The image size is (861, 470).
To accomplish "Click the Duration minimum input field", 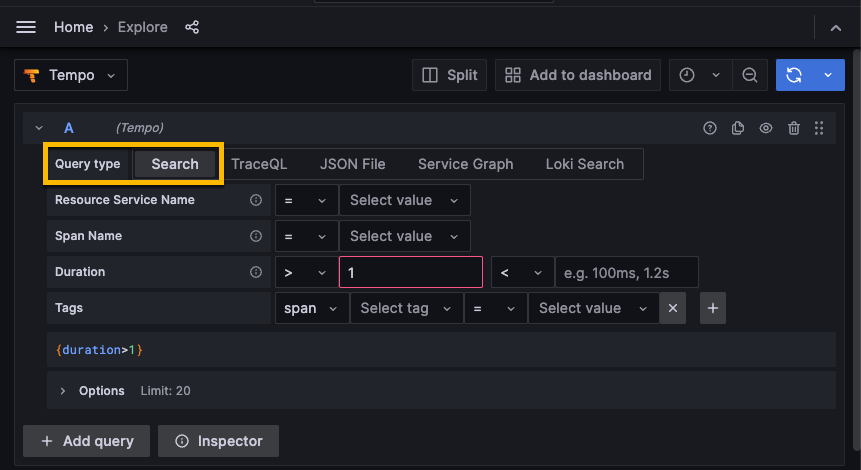I will click(410, 272).
